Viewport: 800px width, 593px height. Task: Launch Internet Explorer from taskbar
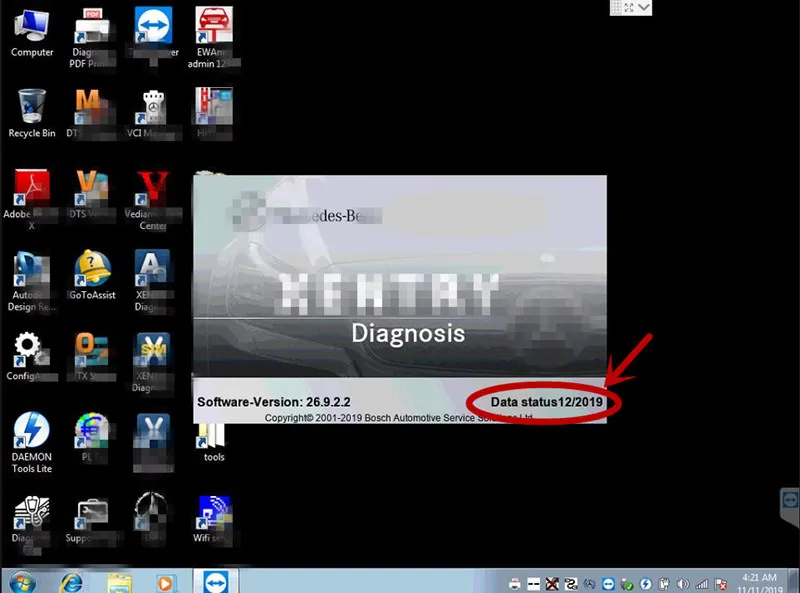pyautogui.click(x=72, y=582)
